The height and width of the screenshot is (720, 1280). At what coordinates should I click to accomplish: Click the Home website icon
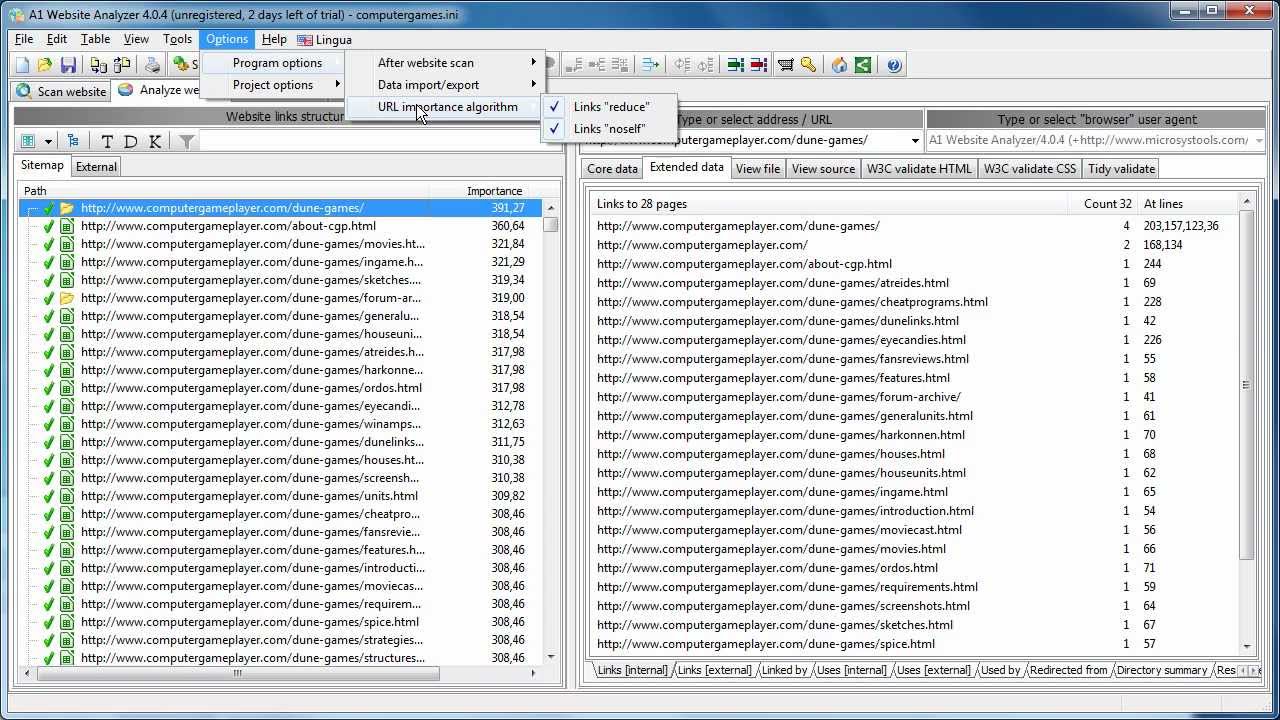click(839, 65)
